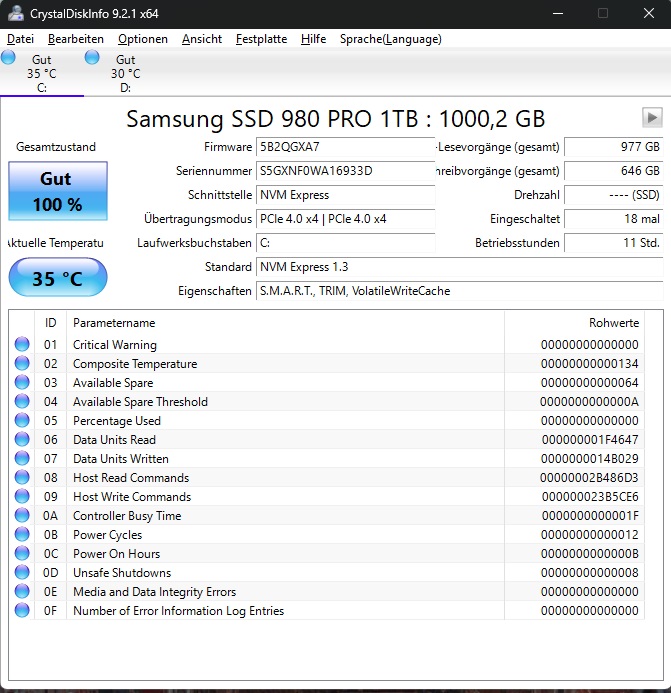Click status orb of Power Cycles row

click(22, 534)
